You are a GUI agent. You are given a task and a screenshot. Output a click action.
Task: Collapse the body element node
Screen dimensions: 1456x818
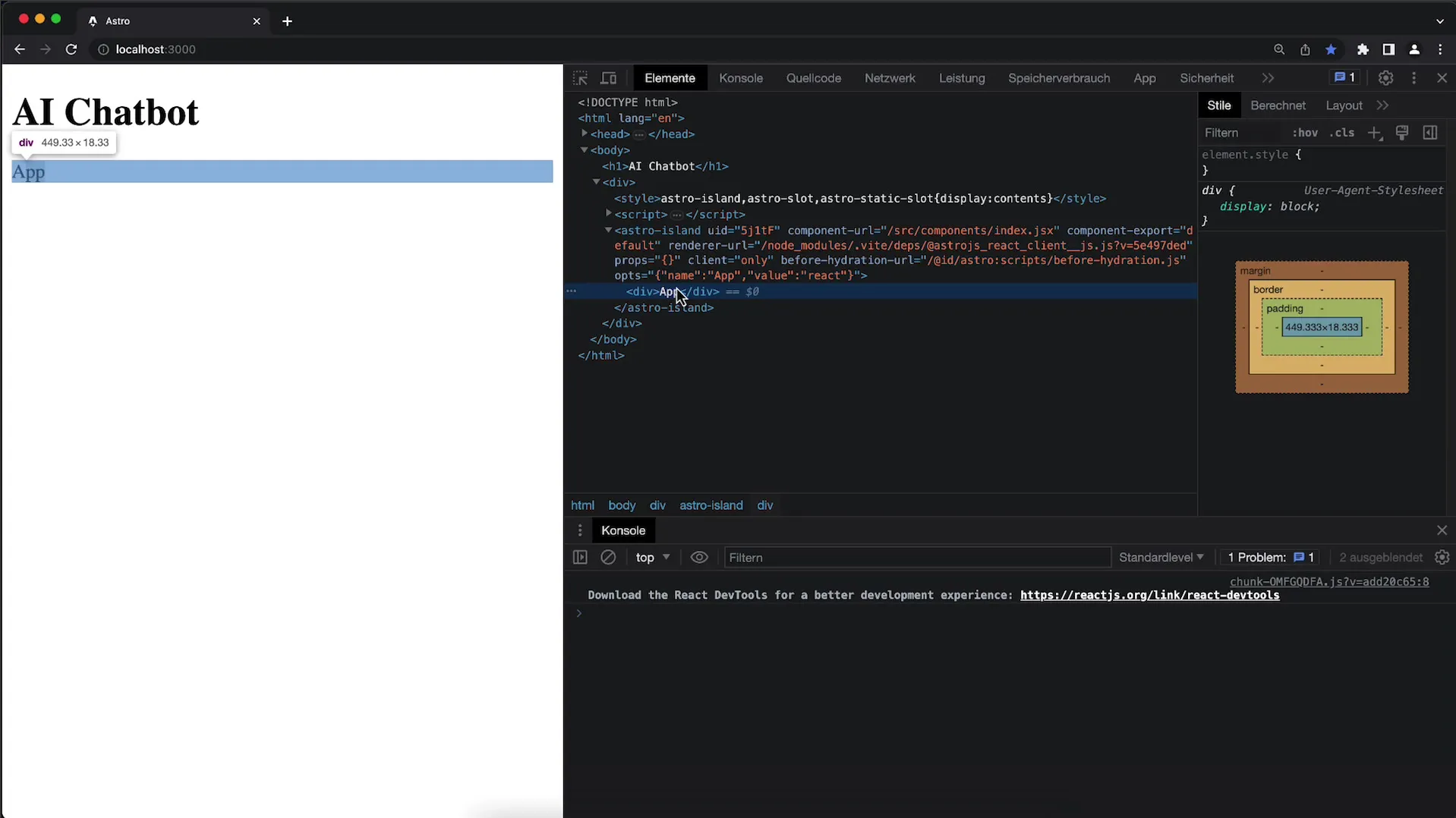[x=585, y=150]
